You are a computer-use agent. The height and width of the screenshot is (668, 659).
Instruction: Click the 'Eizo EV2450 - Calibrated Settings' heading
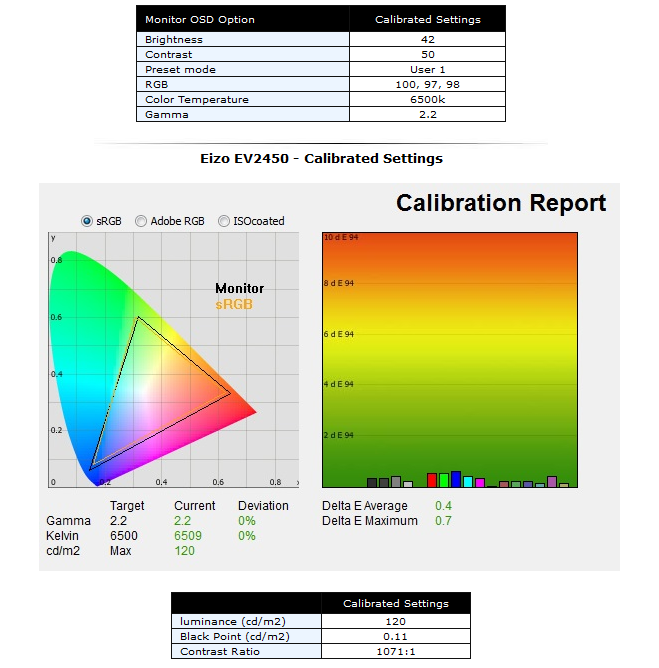tap(321, 158)
